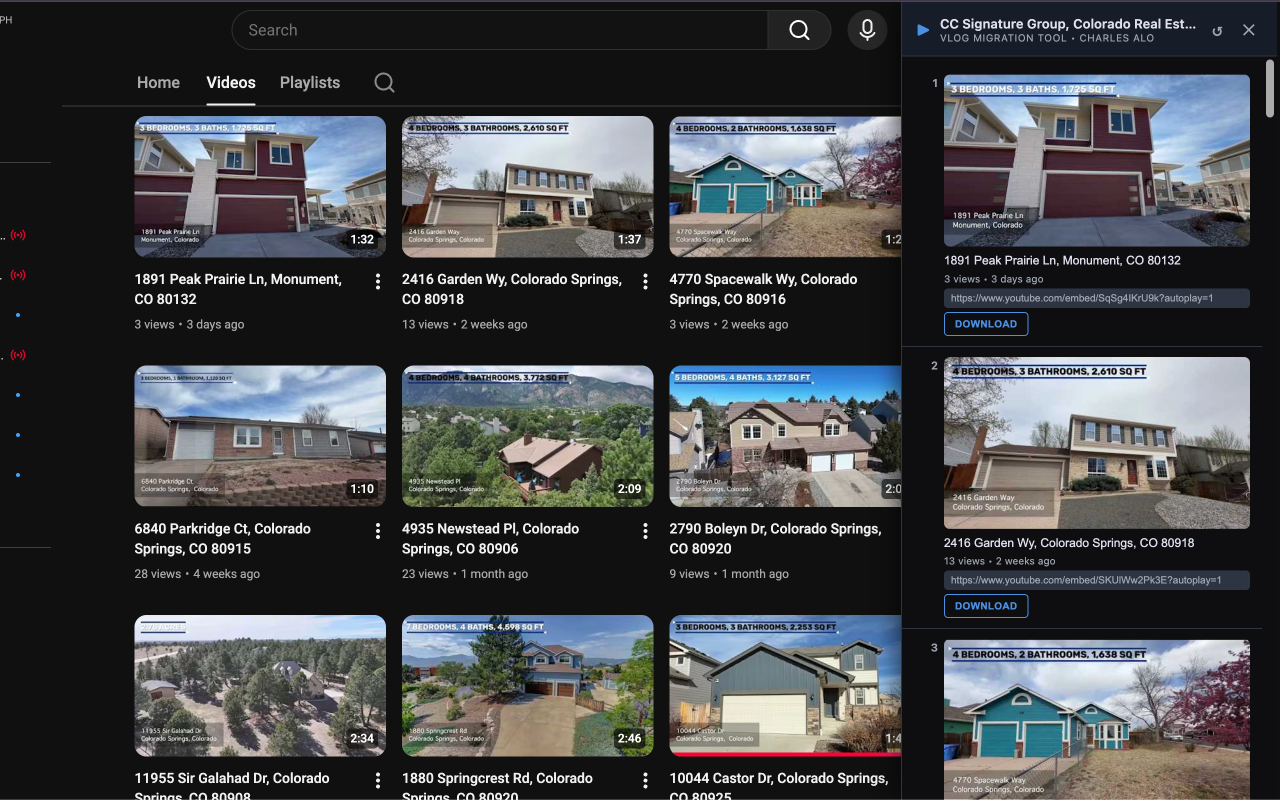This screenshot has height=800, width=1280.
Task: Open title link 6840 Parkridge Ct, Colorado Springs
Action: point(223,538)
